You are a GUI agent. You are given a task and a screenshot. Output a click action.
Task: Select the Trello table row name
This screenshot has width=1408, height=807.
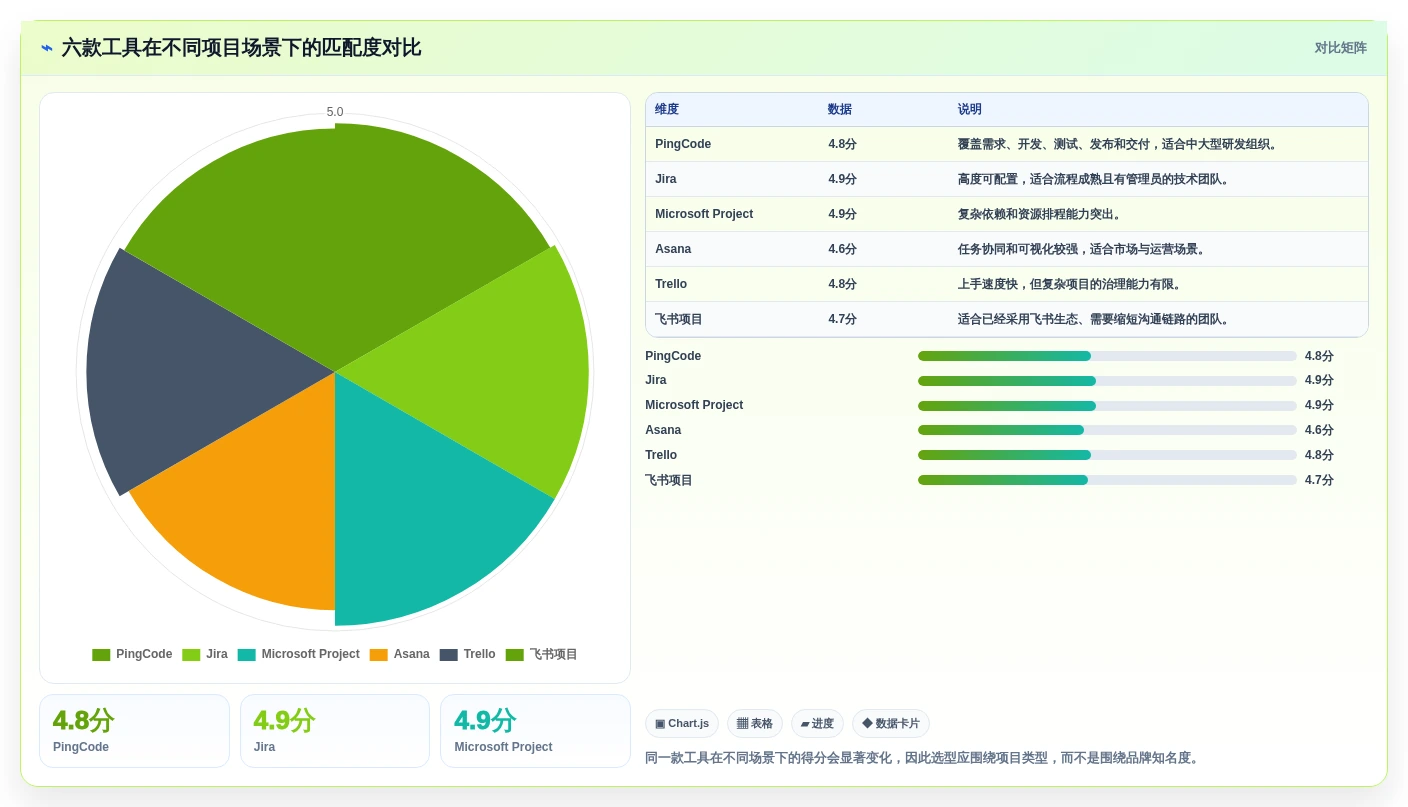coord(671,284)
